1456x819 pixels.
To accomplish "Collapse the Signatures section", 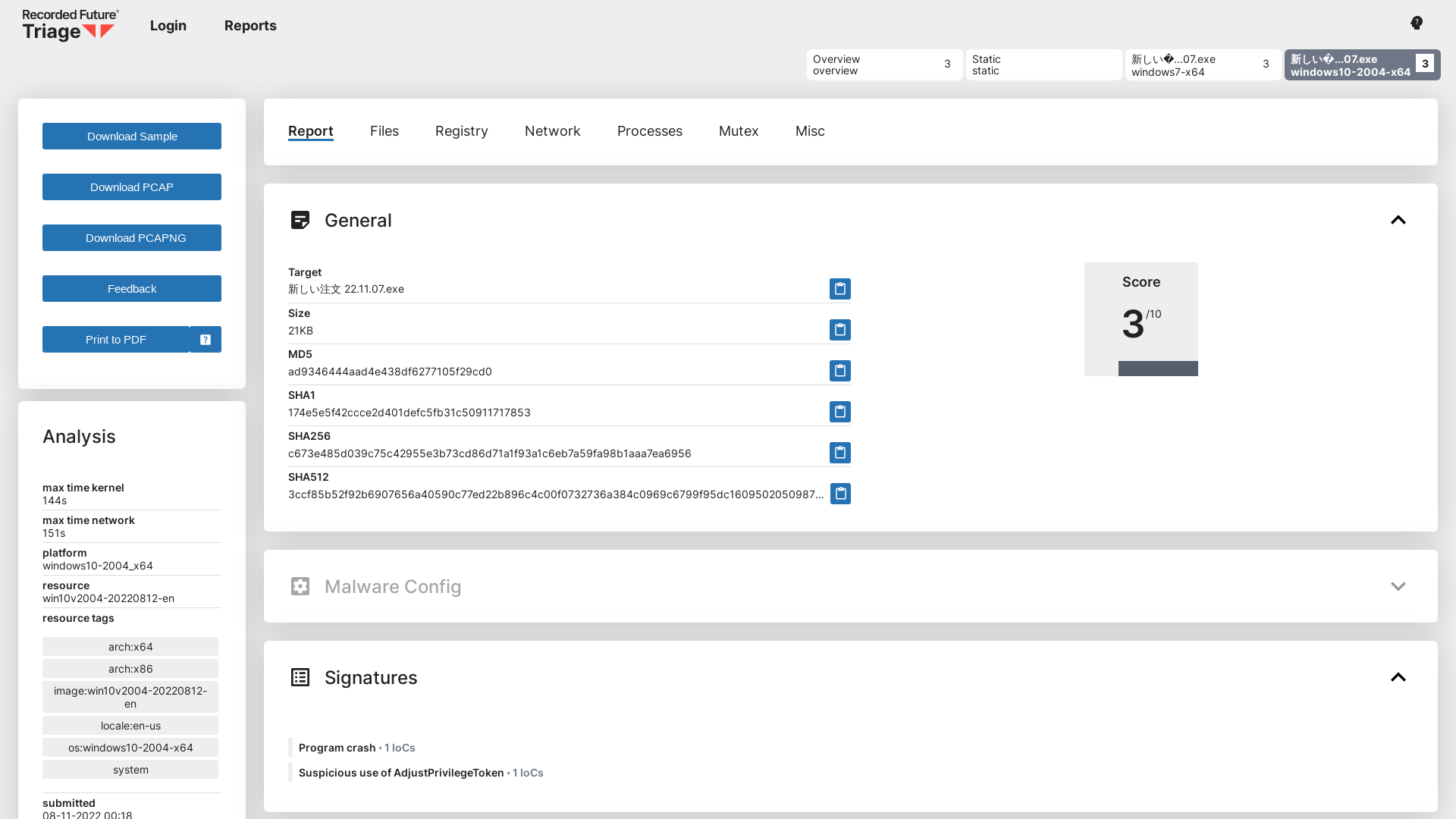I will [x=1398, y=677].
